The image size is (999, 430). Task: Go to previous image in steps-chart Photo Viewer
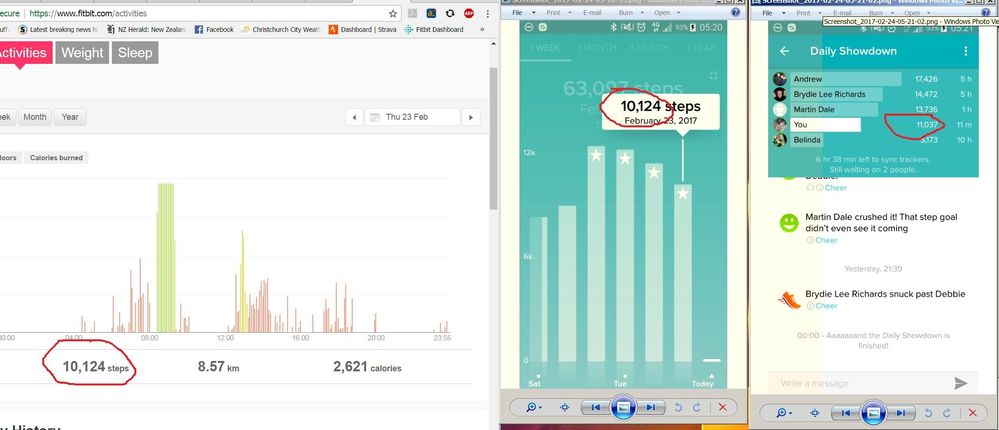596,408
